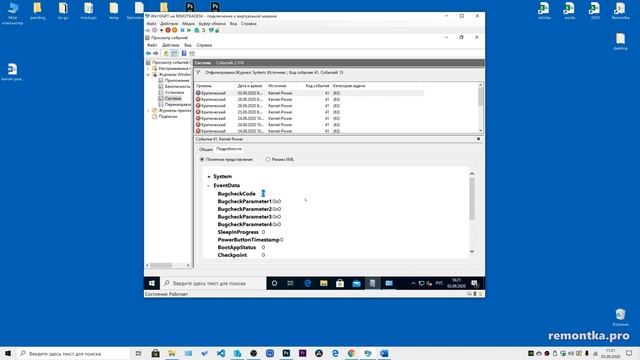
Task: Open the Recycle Bin desktop icon
Action: pos(620,317)
